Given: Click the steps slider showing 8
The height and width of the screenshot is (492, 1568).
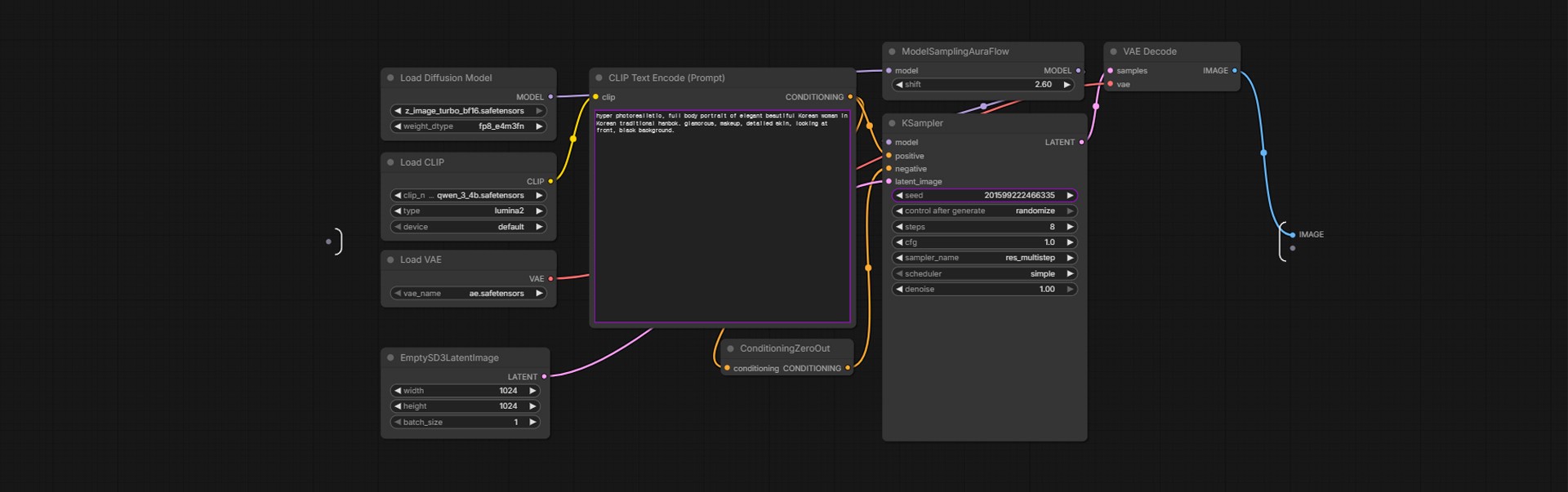Looking at the screenshot, I should 984,227.
